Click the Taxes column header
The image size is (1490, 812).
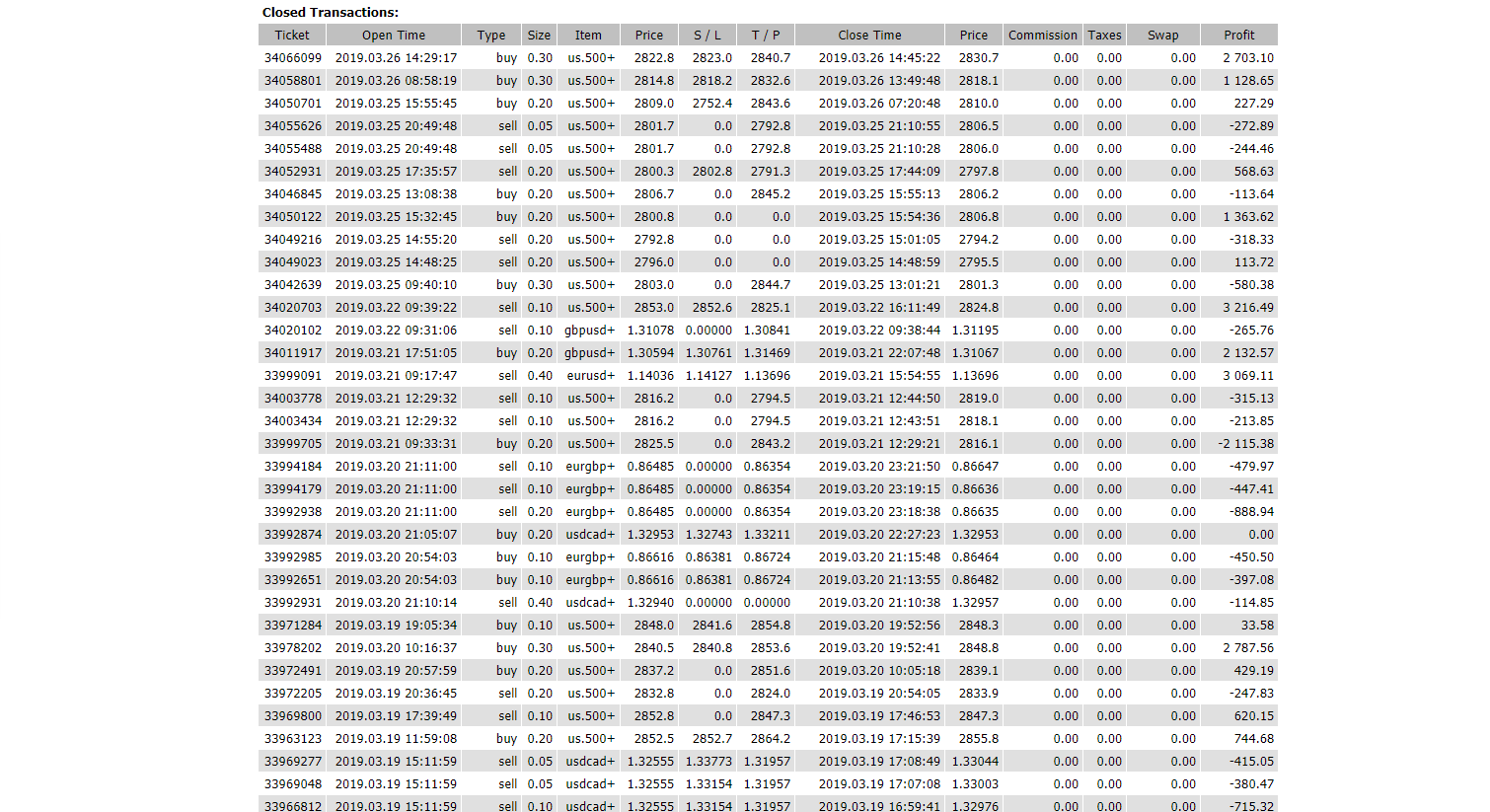1104,35
